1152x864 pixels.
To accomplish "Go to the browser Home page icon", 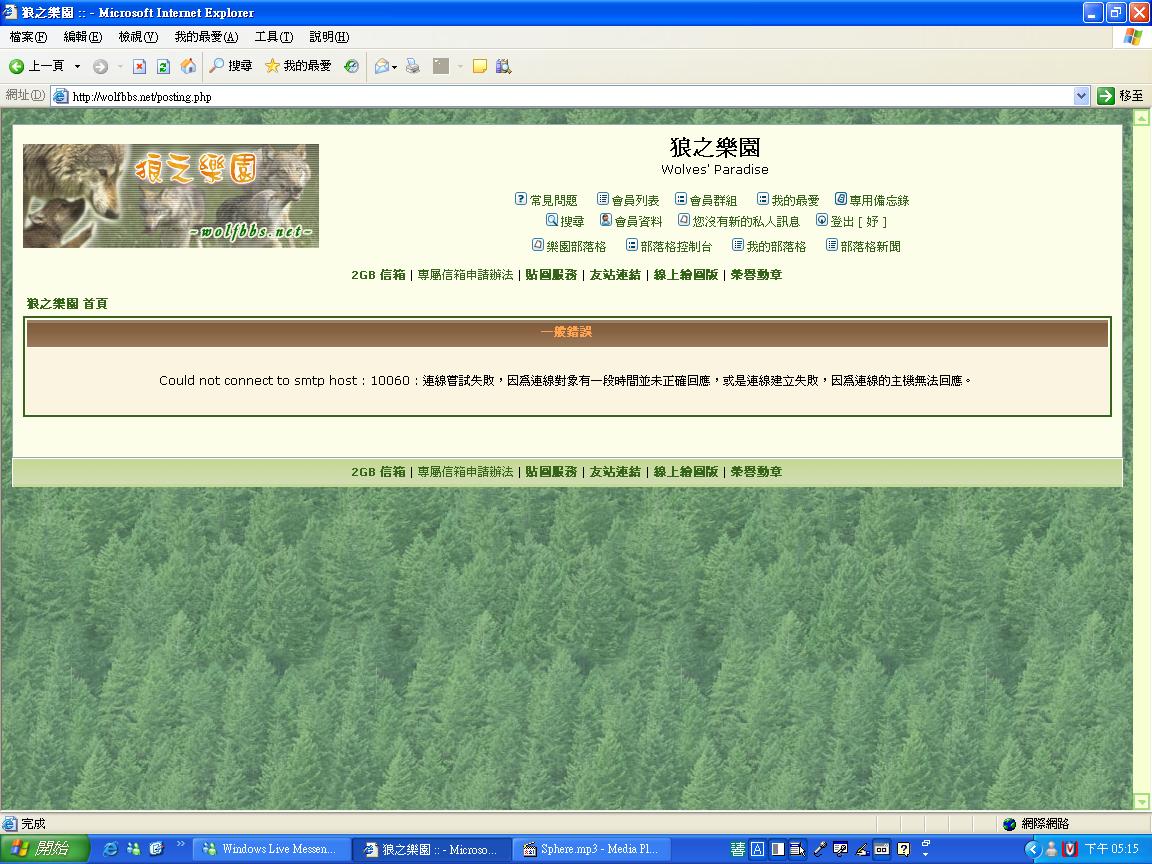I will [188, 67].
